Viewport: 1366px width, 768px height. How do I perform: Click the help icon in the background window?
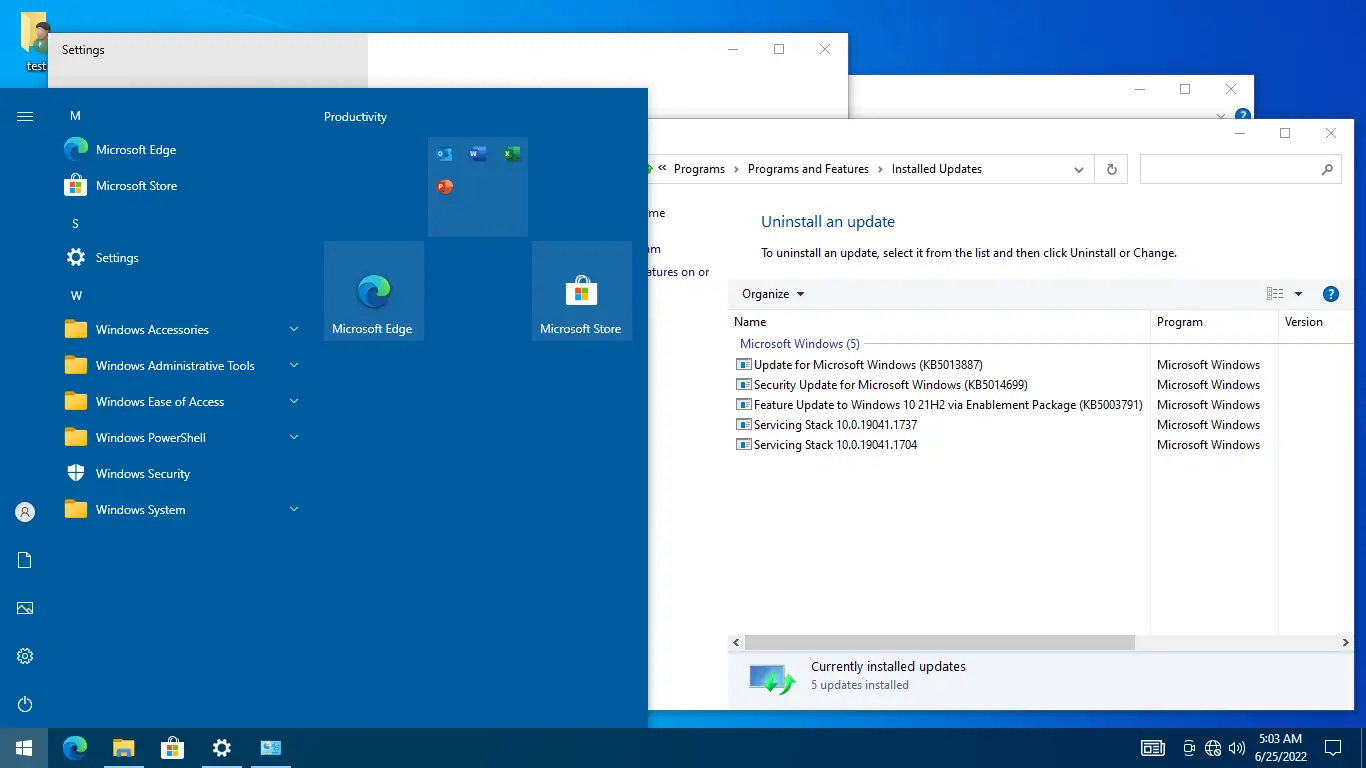pyautogui.click(x=1242, y=116)
